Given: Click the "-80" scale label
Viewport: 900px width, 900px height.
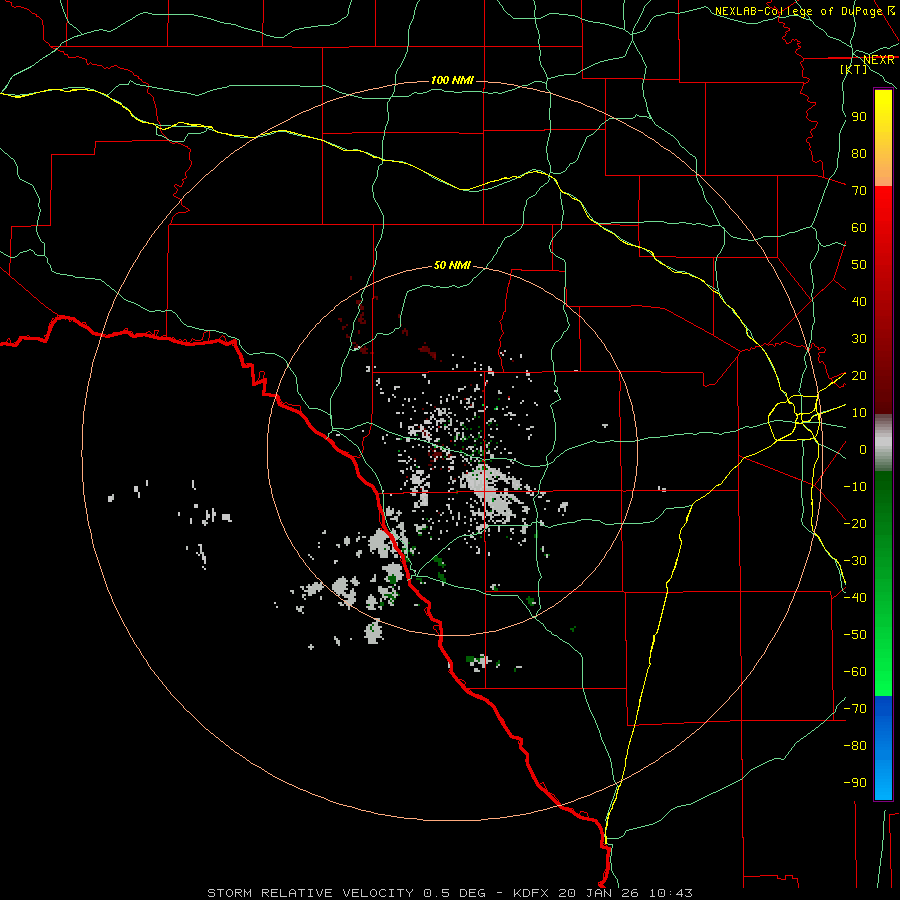Looking at the screenshot, I should [x=855, y=746].
